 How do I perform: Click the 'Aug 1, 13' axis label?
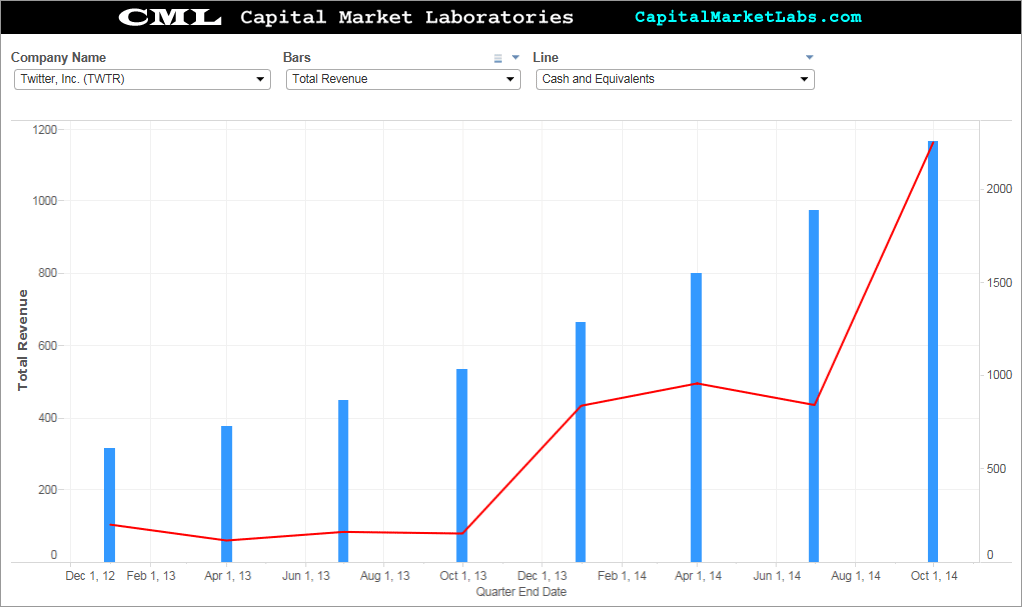coord(385,576)
